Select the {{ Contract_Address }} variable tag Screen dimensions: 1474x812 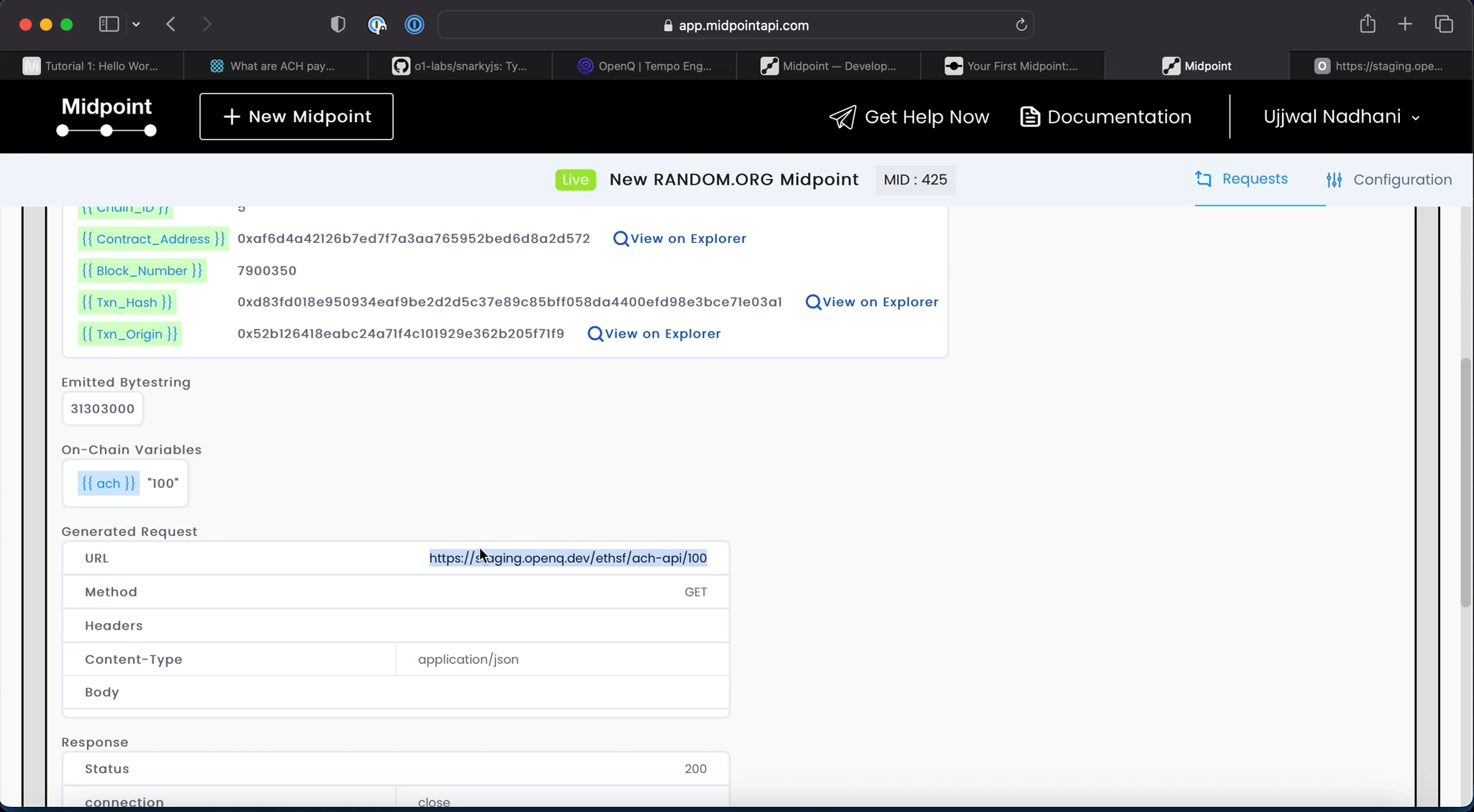(x=153, y=239)
